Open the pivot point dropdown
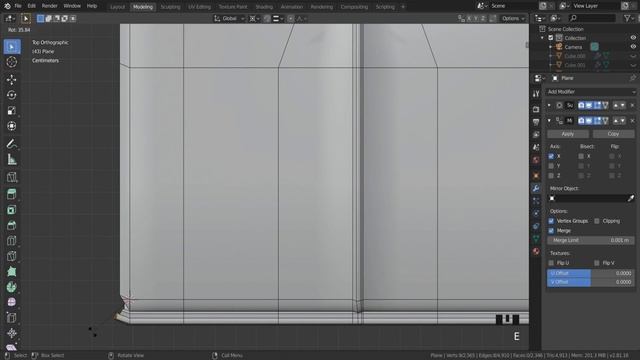This screenshot has height=360, width=640. click(x=254, y=18)
